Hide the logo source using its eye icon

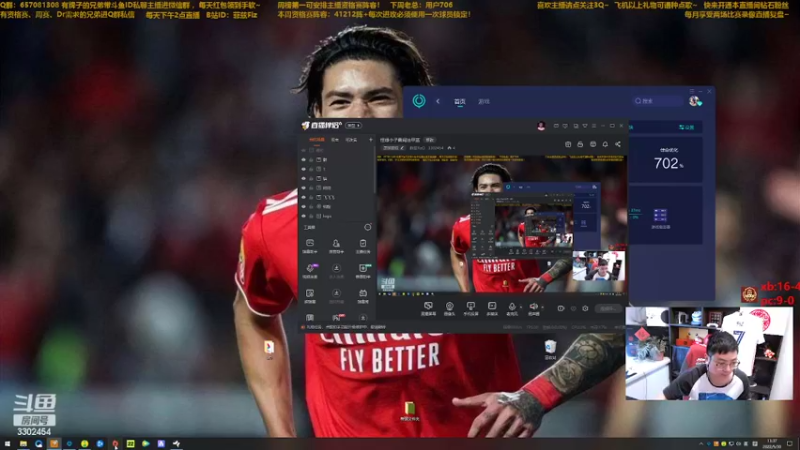coord(304,216)
